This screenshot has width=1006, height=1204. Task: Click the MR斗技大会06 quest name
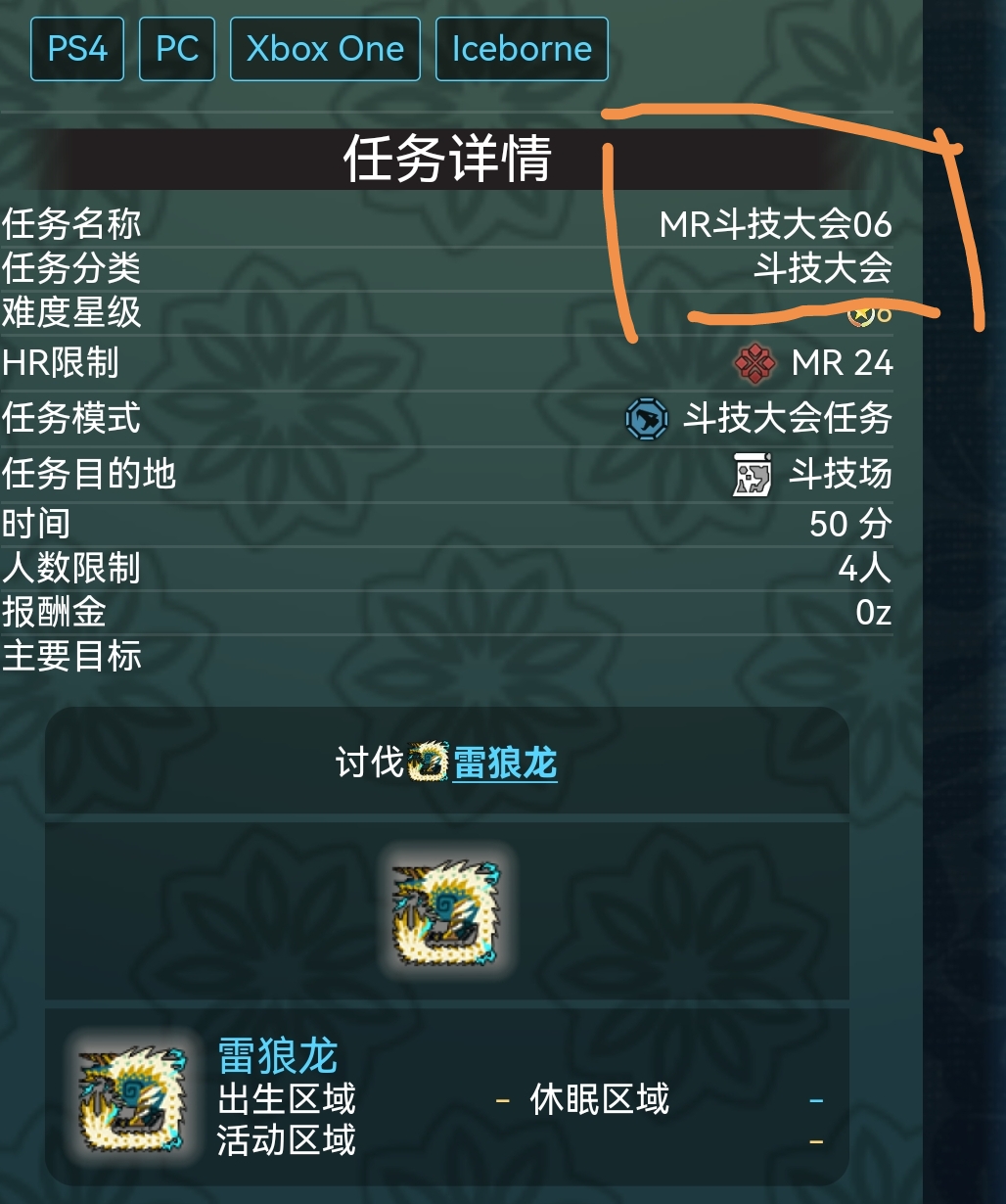[x=776, y=225]
